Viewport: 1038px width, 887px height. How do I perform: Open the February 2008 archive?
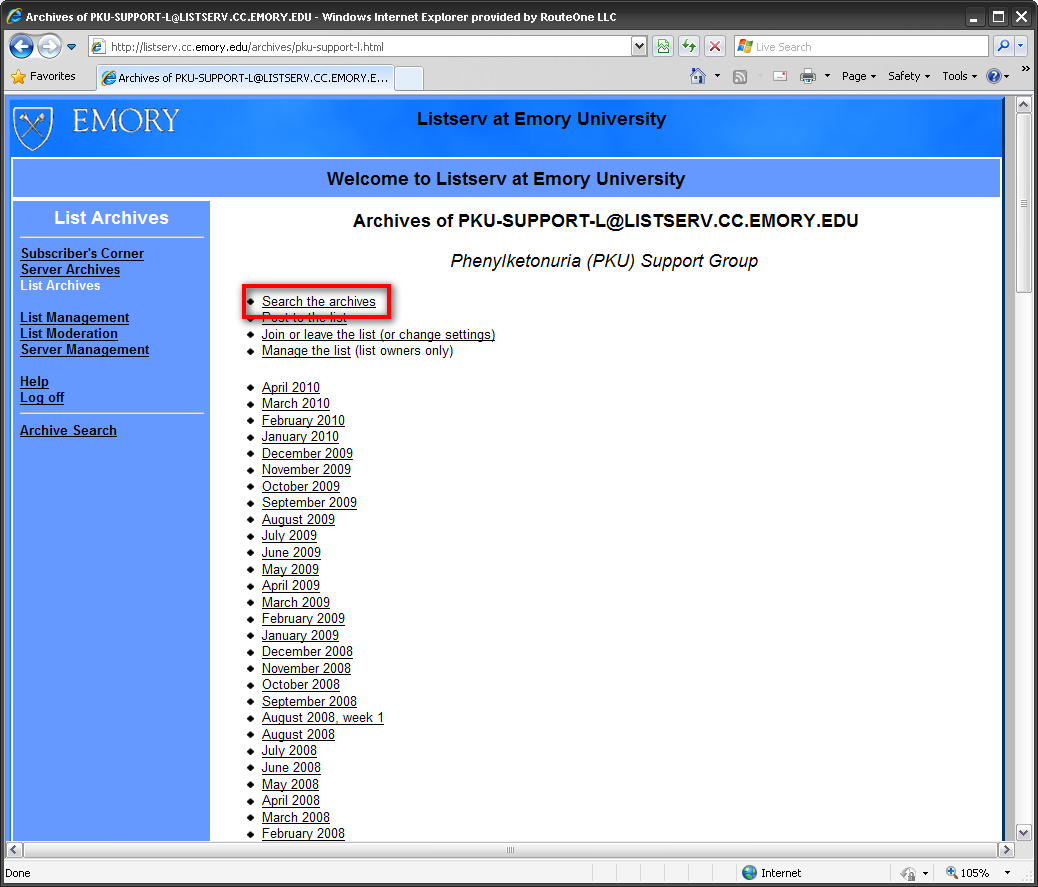coord(303,834)
